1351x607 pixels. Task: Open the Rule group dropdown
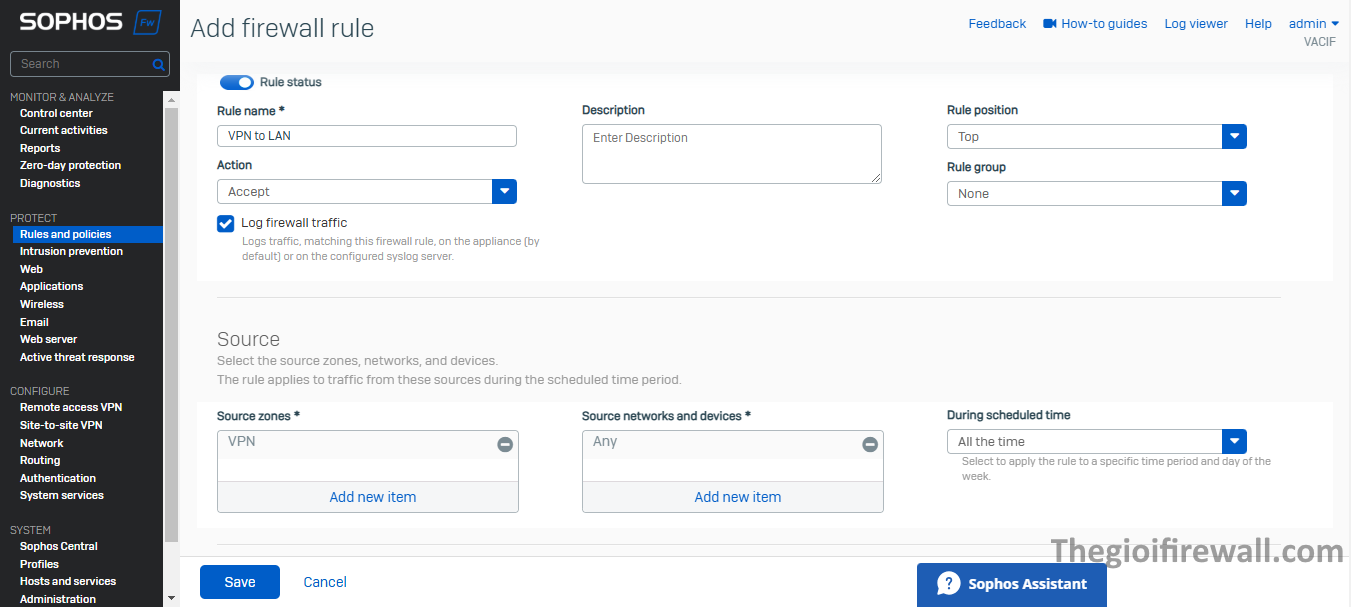pyautogui.click(x=1234, y=194)
